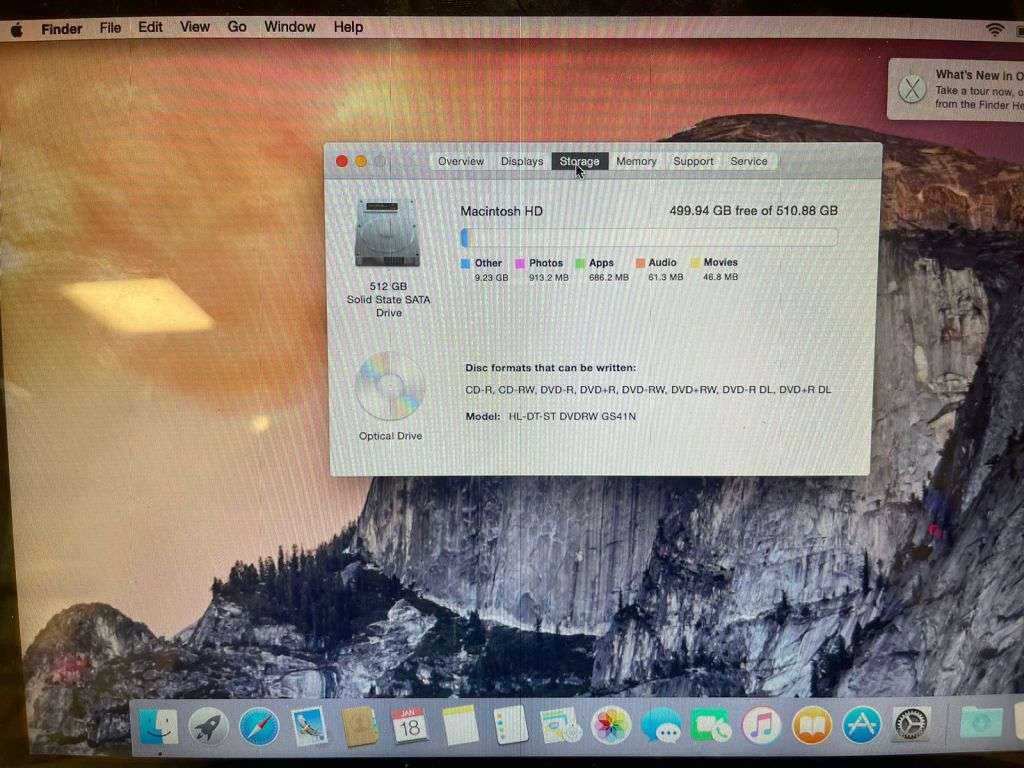Switch to the Displays tab
The image size is (1024, 768).
click(x=521, y=161)
